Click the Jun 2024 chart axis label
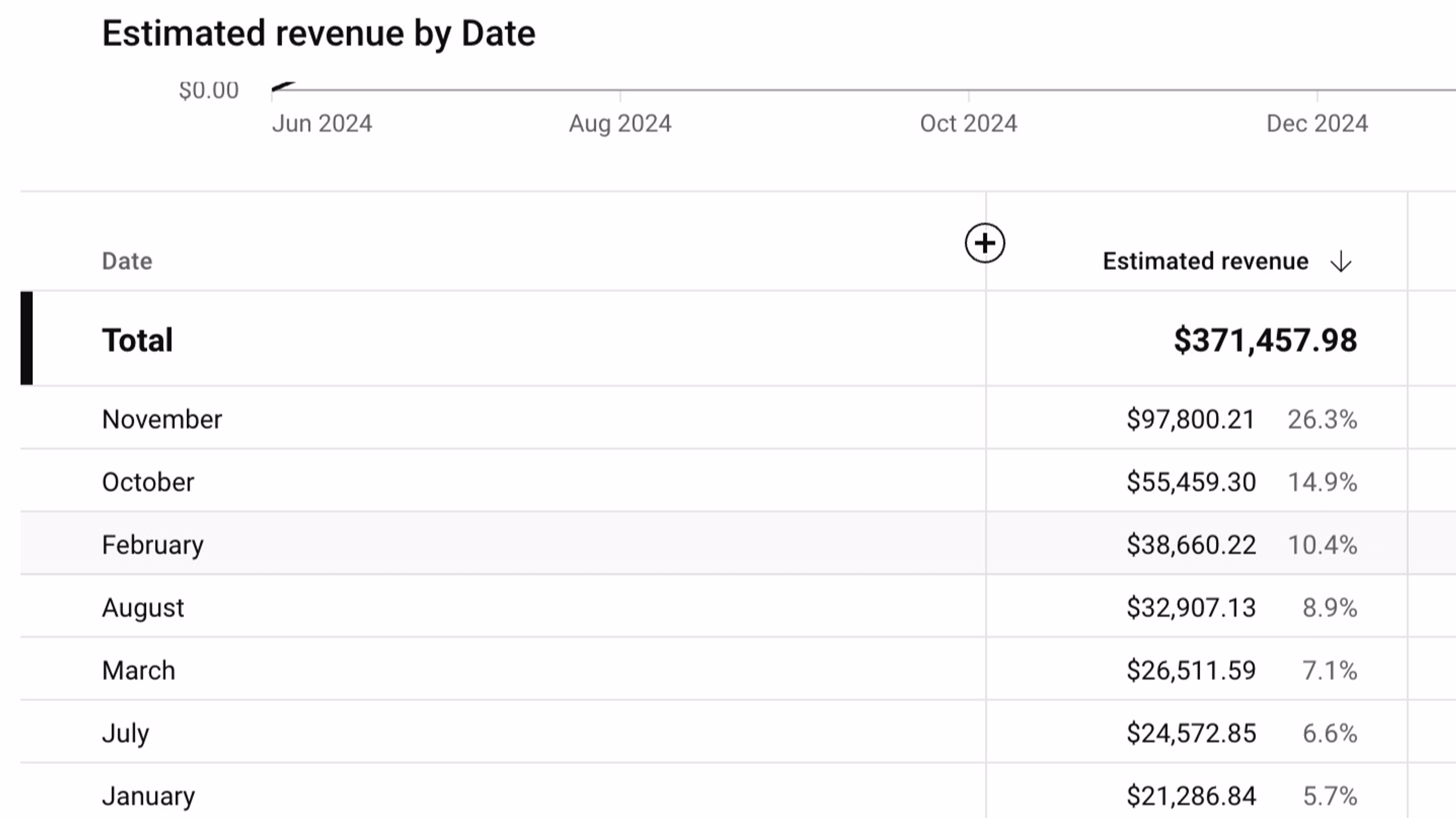This screenshot has width=1456, height=818. (x=322, y=123)
